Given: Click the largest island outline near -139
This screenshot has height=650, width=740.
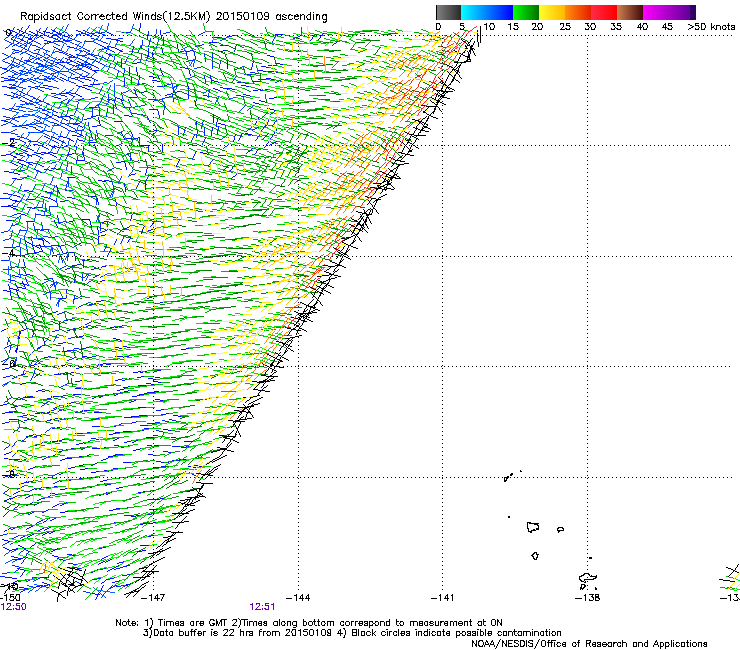Looking at the screenshot, I should point(533,527).
